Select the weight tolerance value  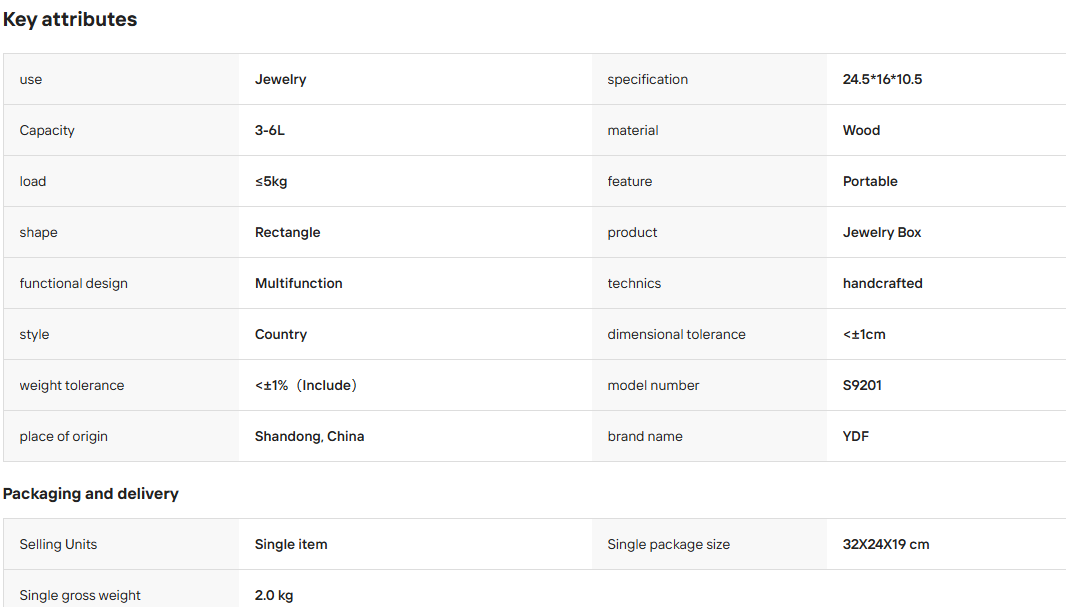306,385
